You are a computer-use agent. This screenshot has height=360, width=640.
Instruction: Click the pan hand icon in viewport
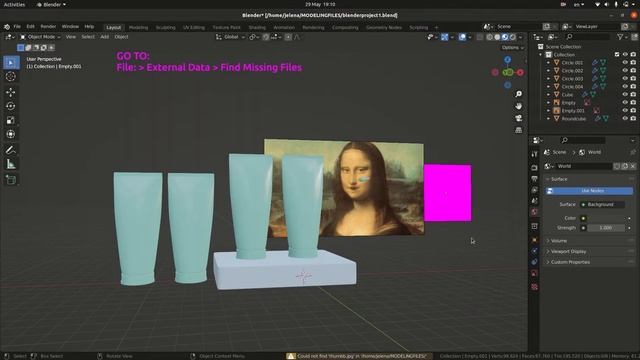pyautogui.click(x=518, y=106)
